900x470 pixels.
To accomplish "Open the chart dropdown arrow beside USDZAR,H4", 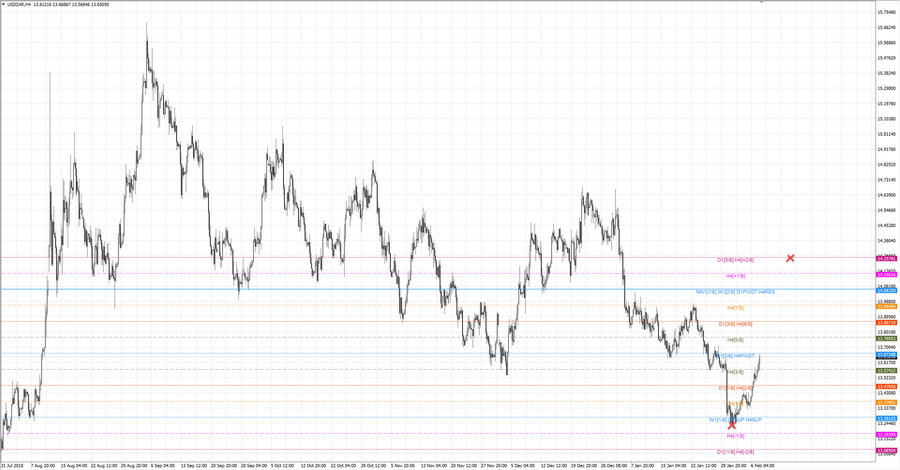I will point(3,4).
